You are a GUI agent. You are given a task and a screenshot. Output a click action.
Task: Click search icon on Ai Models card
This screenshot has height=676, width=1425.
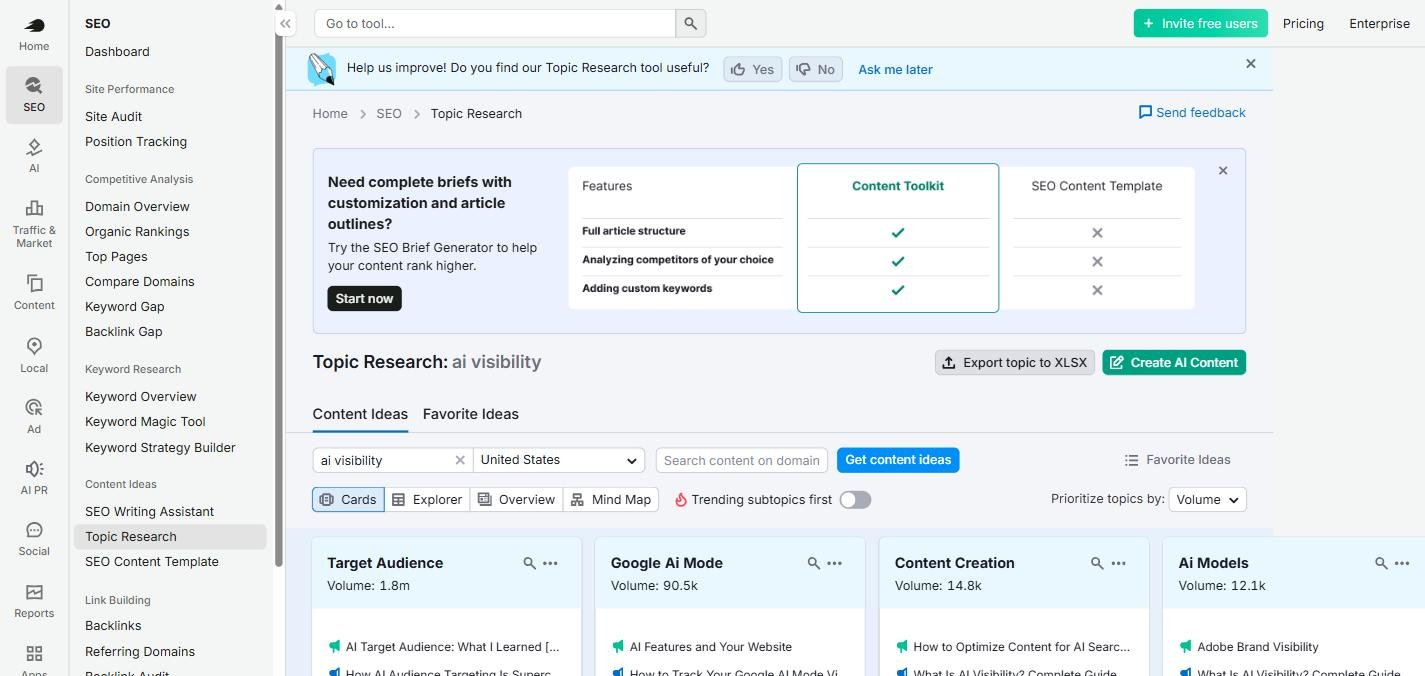[1381, 564]
